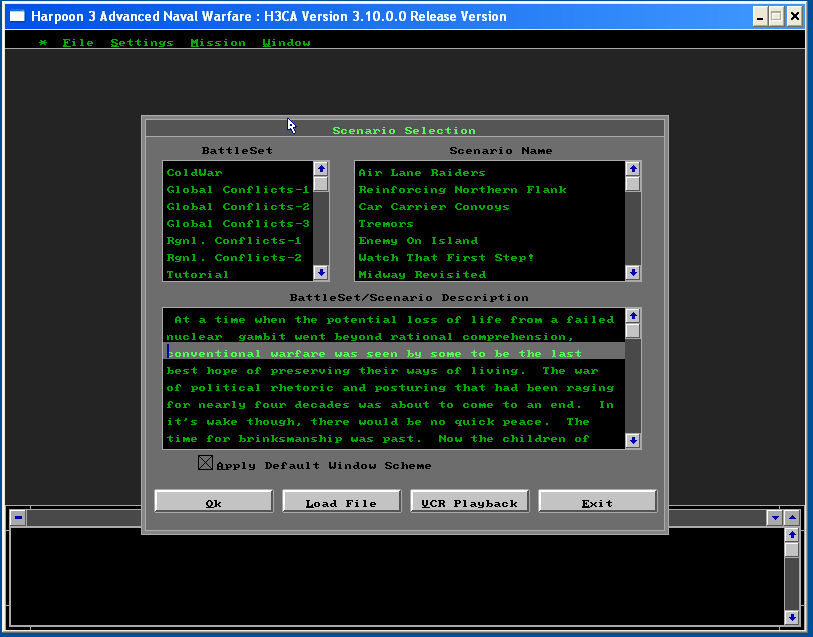Image resolution: width=813 pixels, height=637 pixels.
Task: Minimize the Harpoon 3 window
Action: pos(760,17)
